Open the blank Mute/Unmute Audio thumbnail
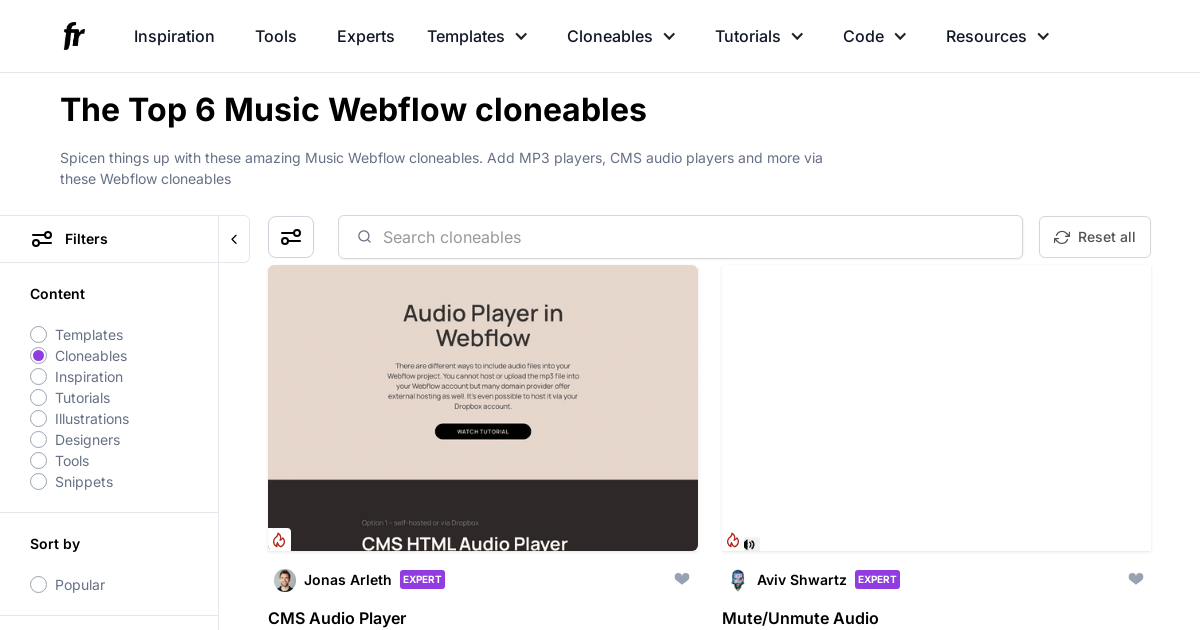Image resolution: width=1200 pixels, height=630 pixels. click(936, 408)
